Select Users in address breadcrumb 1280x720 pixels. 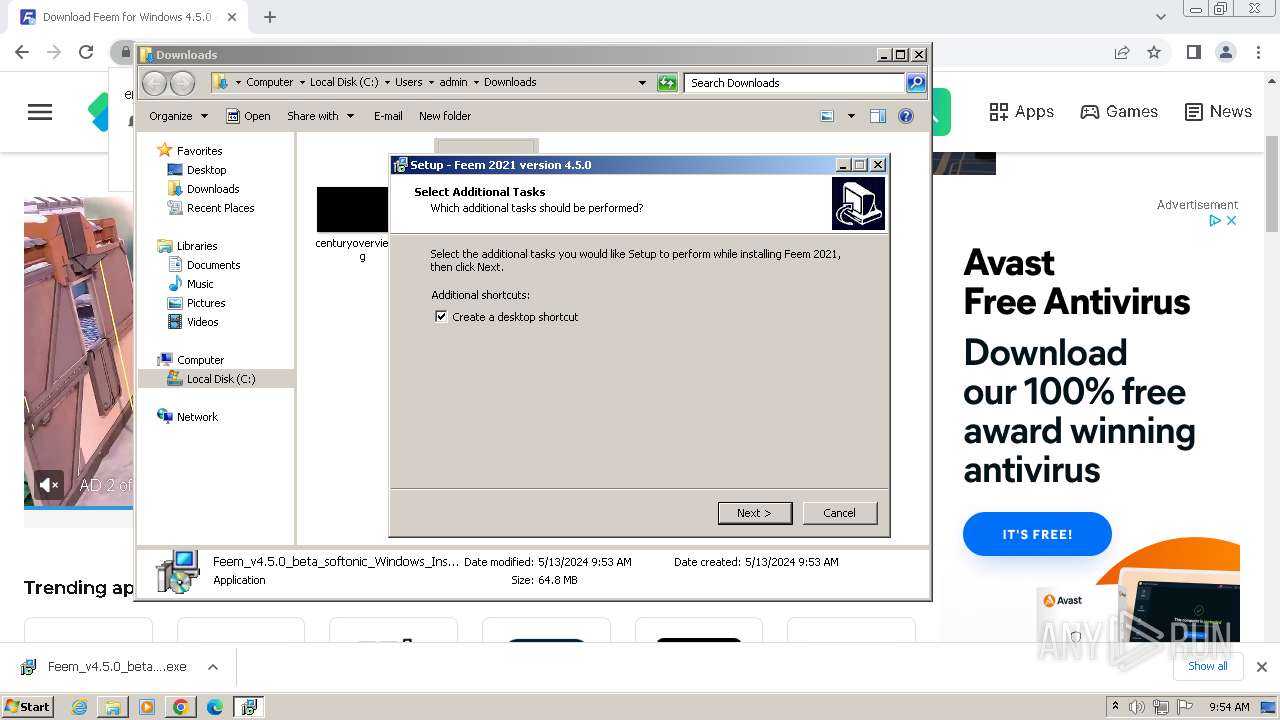pyautogui.click(x=408, y=82)
